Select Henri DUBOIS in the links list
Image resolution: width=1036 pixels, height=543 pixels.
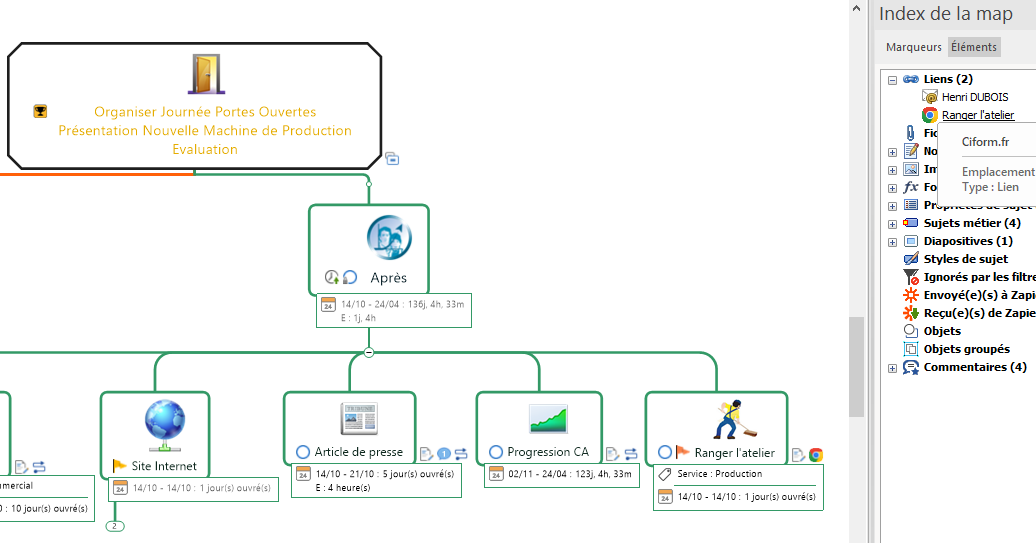pos(975,98)
